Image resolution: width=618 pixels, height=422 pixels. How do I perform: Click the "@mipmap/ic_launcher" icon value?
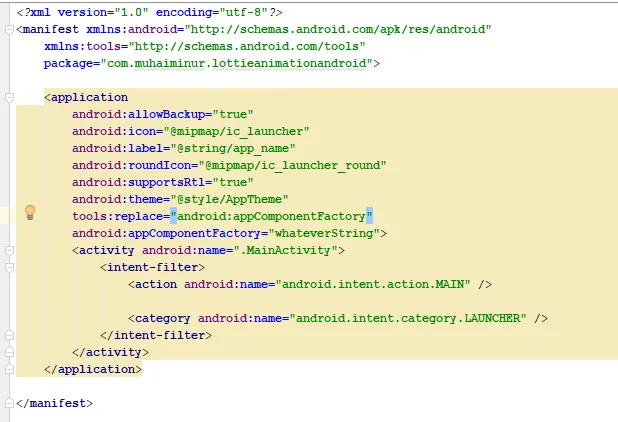coord(236,131)
